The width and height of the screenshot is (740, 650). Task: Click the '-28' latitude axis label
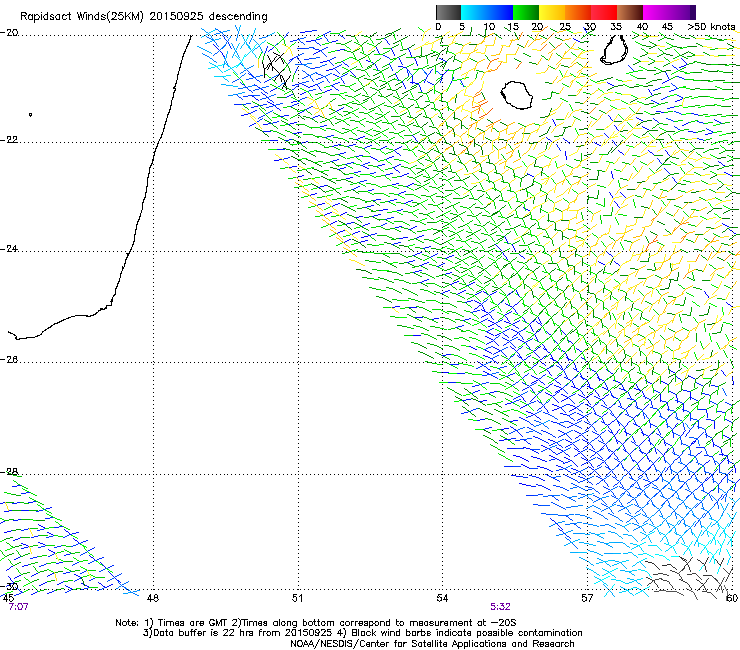(9, 472)
